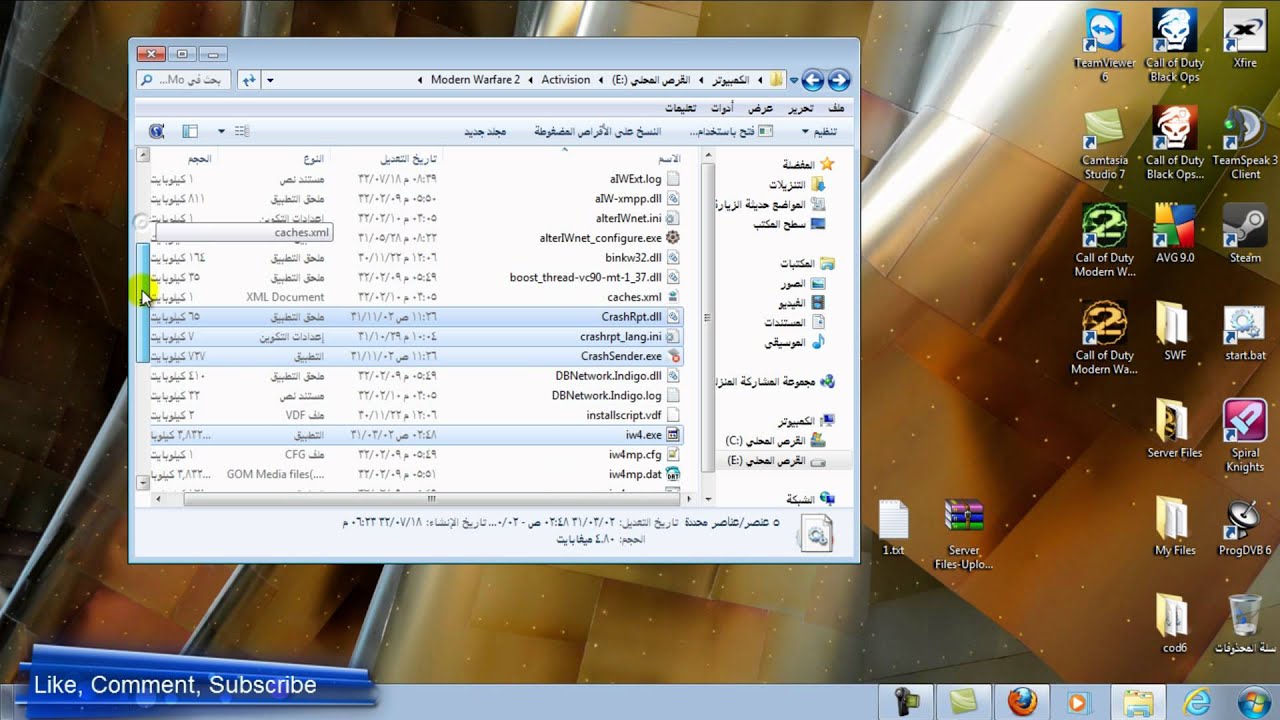The height and width of the screenshot is (720, 1280).
Task: Expand the view options dropdown arrow
Action: point(221,131)
